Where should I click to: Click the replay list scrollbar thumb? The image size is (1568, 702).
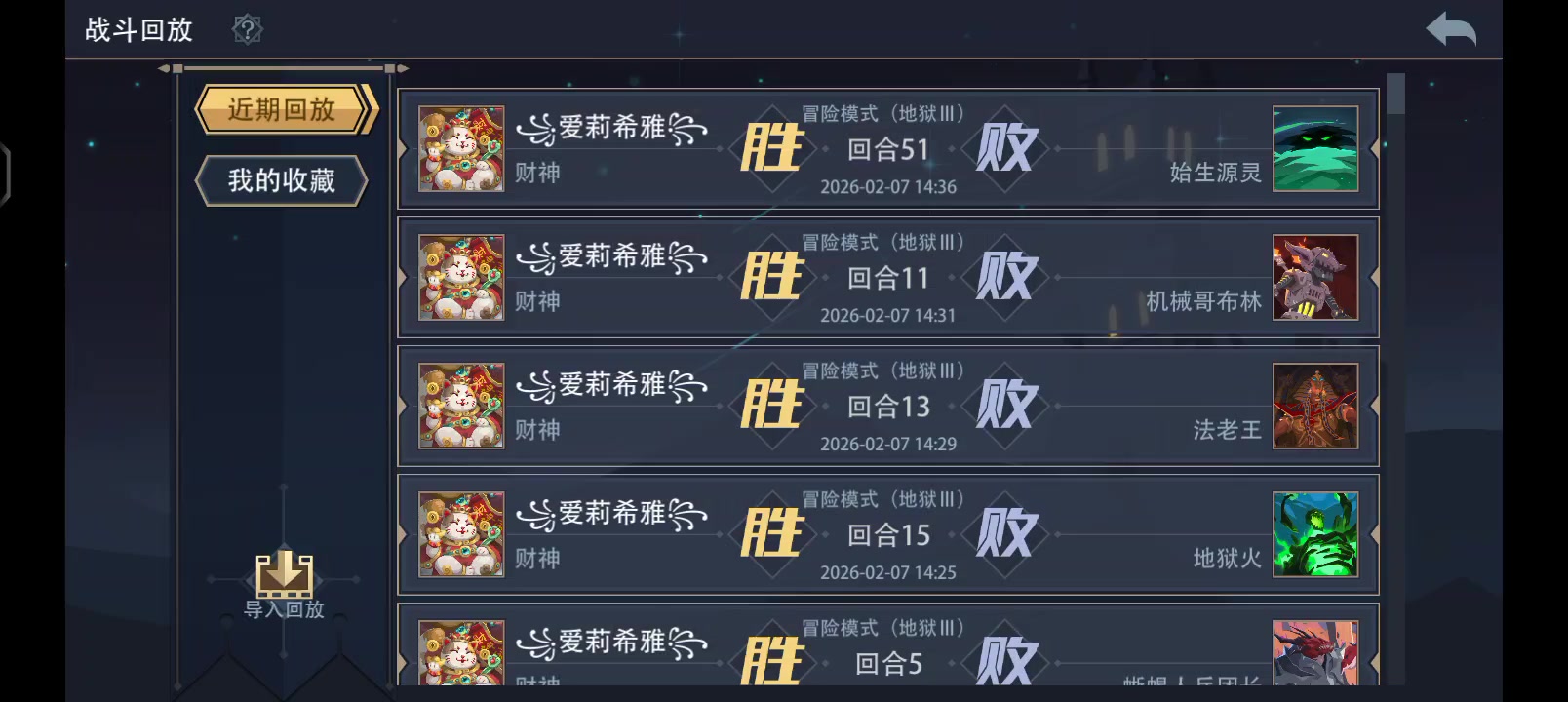1395,94
